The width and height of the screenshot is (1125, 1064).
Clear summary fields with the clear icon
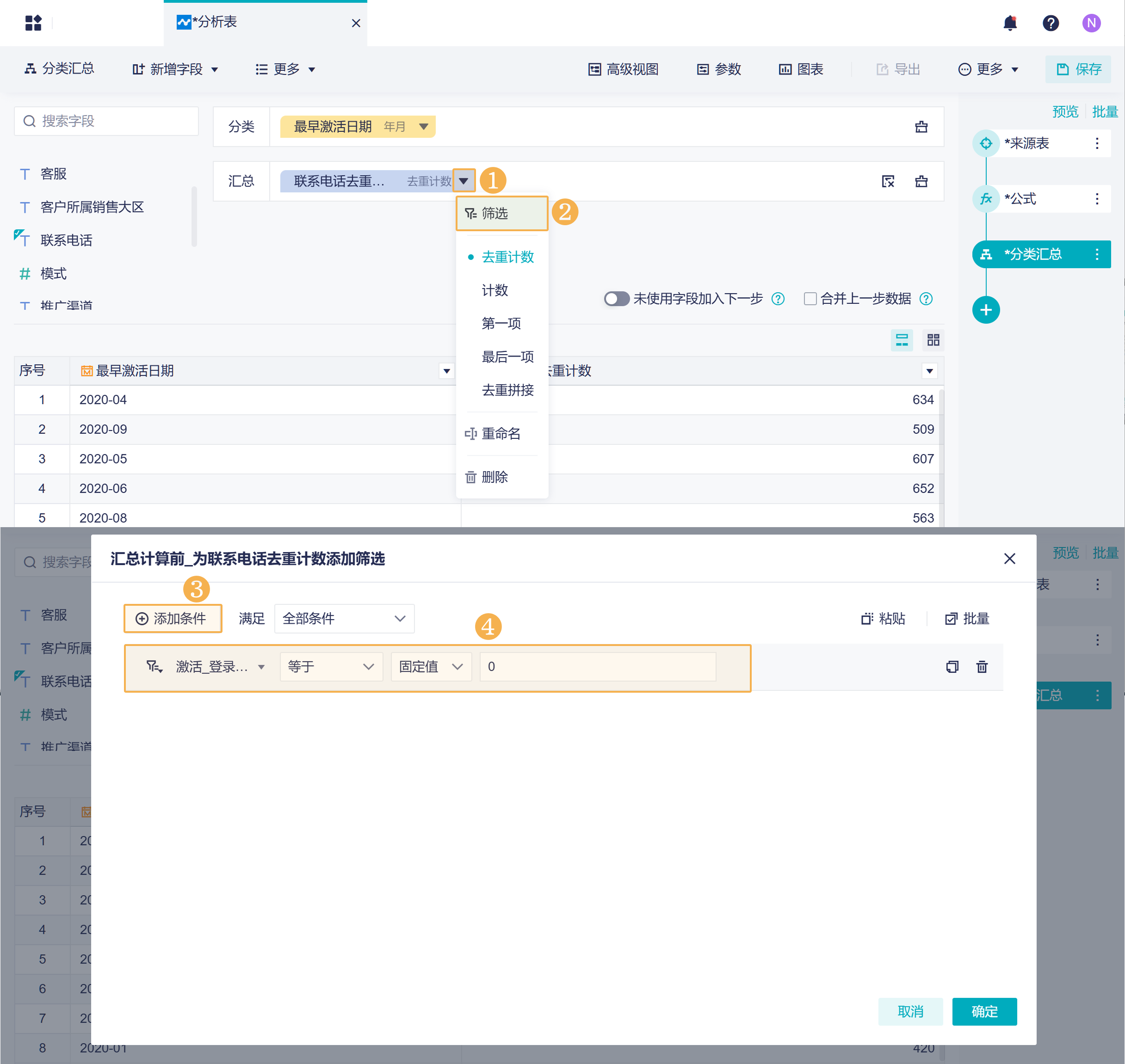888,181
